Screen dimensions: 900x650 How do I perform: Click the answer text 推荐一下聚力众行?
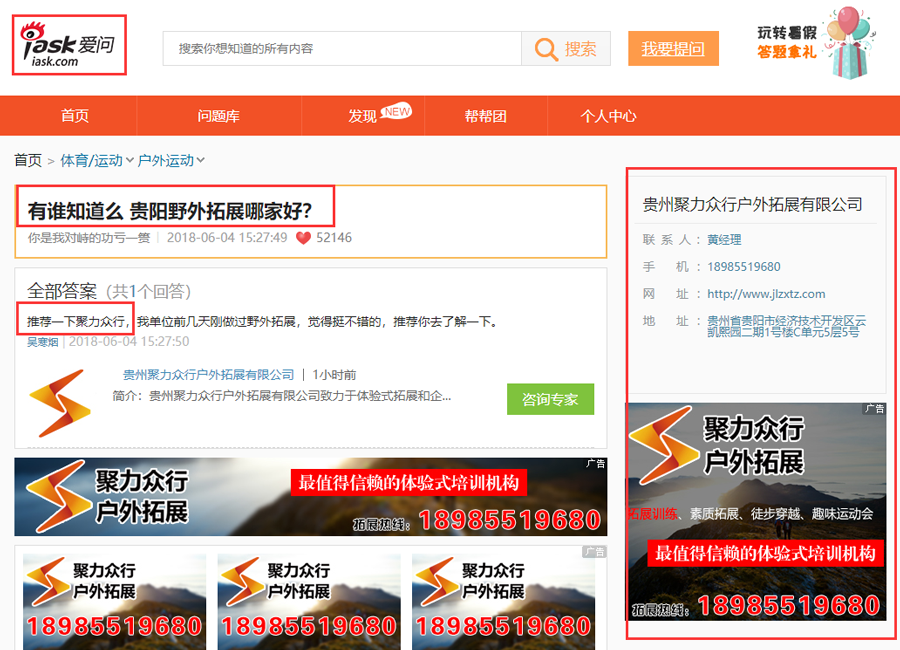[x=75, y=322]
